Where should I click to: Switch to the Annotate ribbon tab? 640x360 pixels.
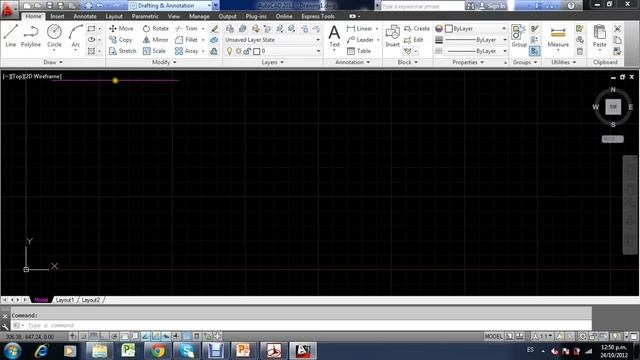pyautogui.click(x=85, y=16)
